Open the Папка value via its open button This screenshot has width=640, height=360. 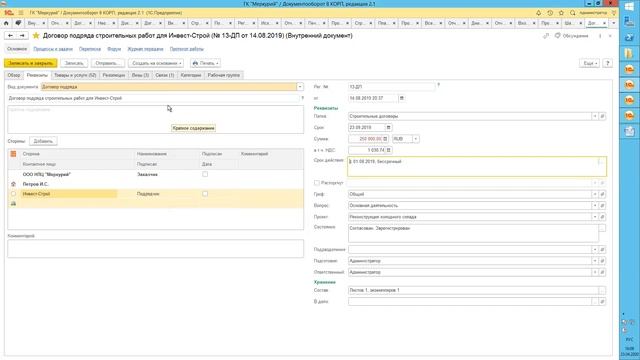point(602,116)
